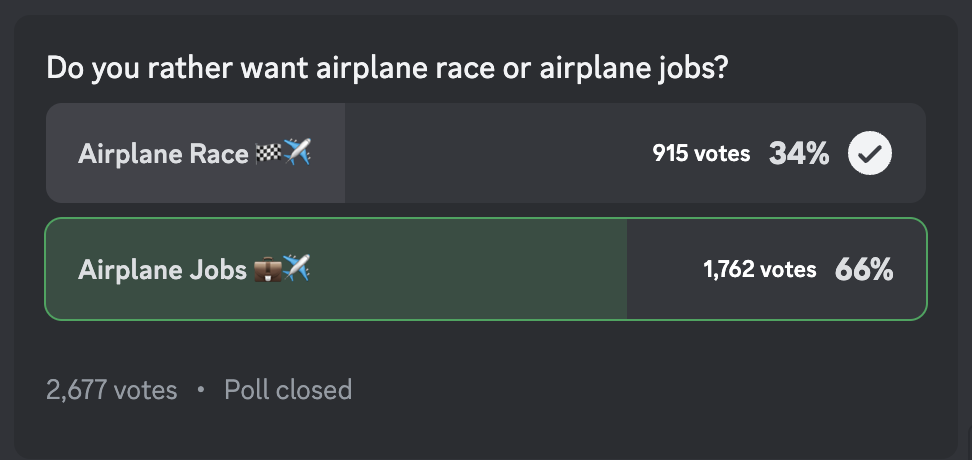Click the poll question heading
972x460 pixels.
tap(387, 68)
